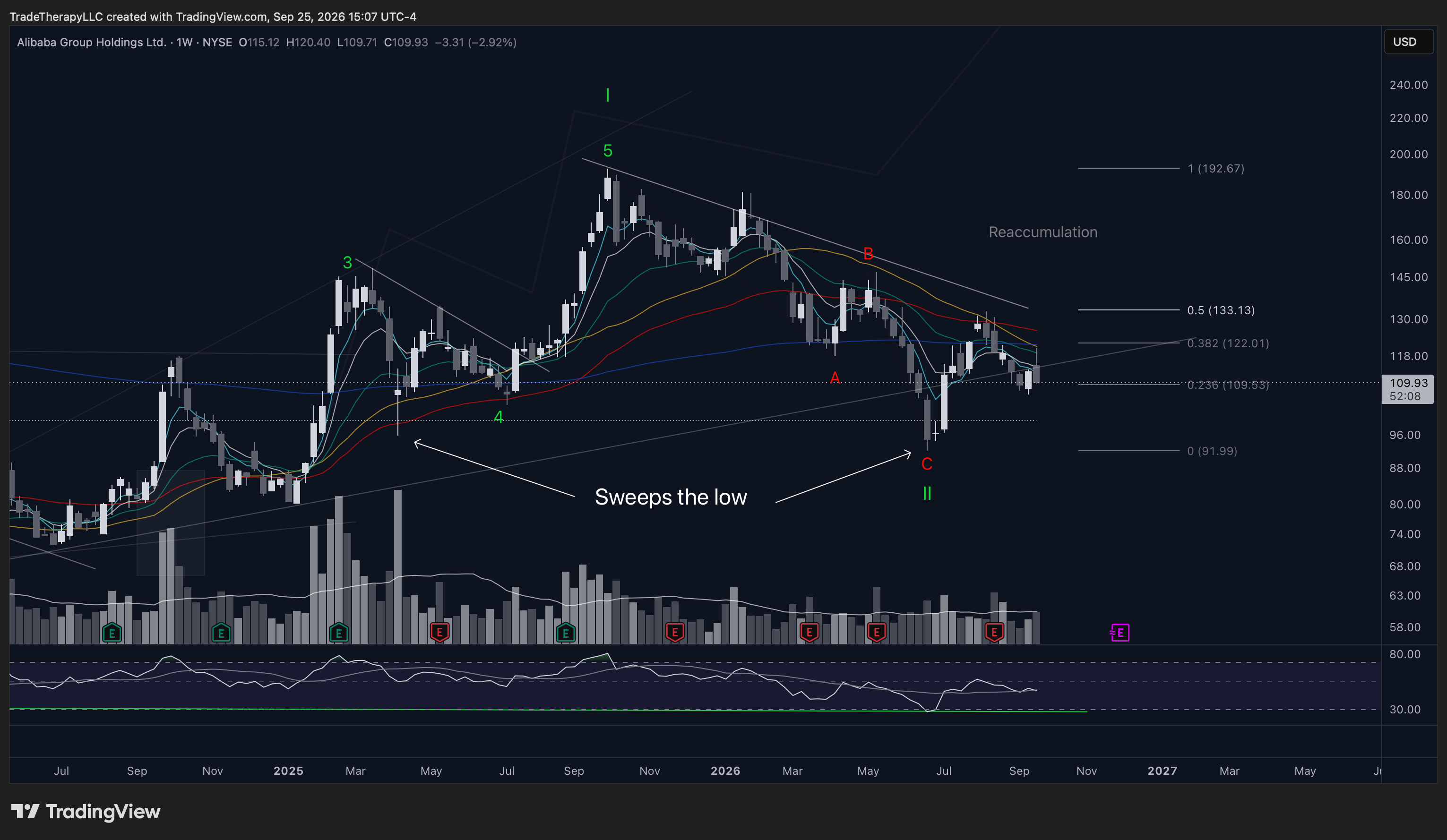Open the green earnings marker near Aug 2024
The width and height of the screenshot is (1447, 840).
point(112,633)
